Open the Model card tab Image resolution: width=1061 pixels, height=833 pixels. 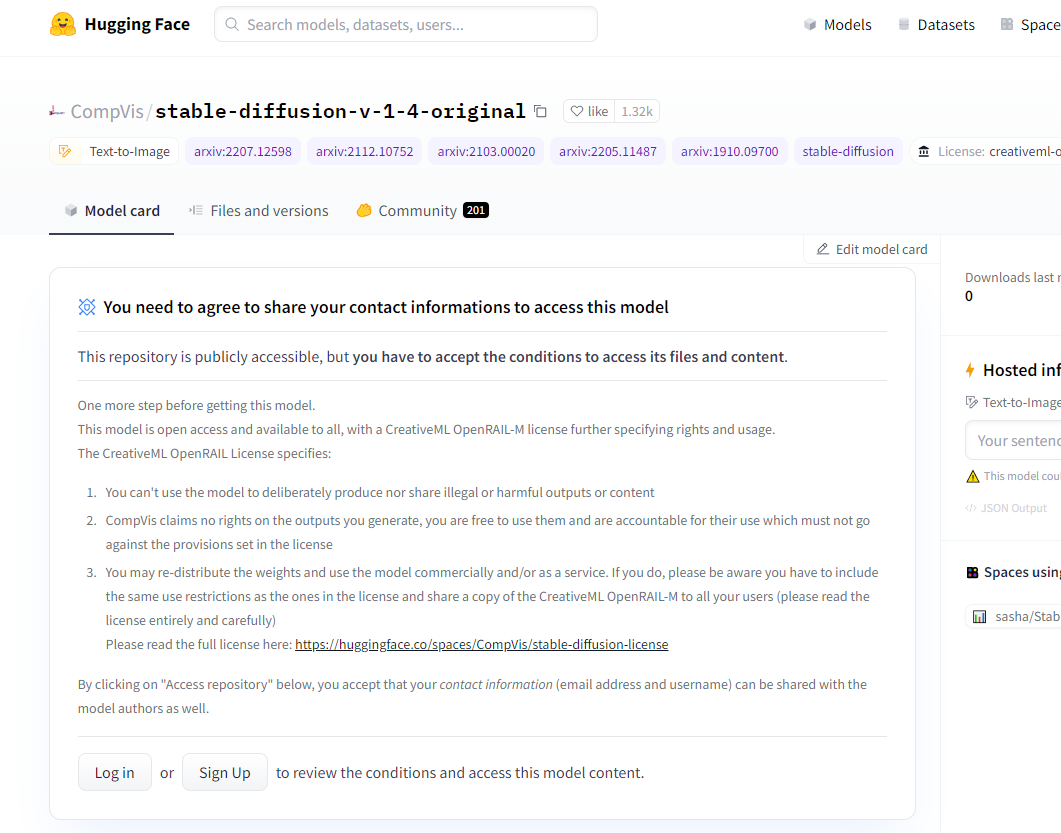112,211
